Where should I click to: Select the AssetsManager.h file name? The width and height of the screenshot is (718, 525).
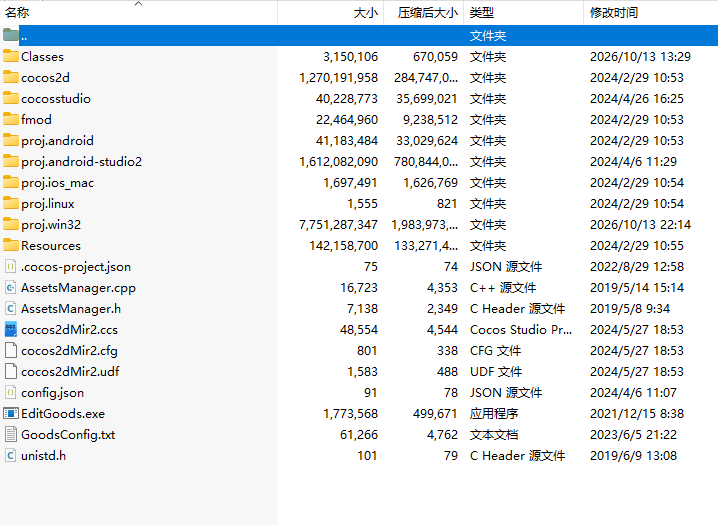(x=71, y=309)
